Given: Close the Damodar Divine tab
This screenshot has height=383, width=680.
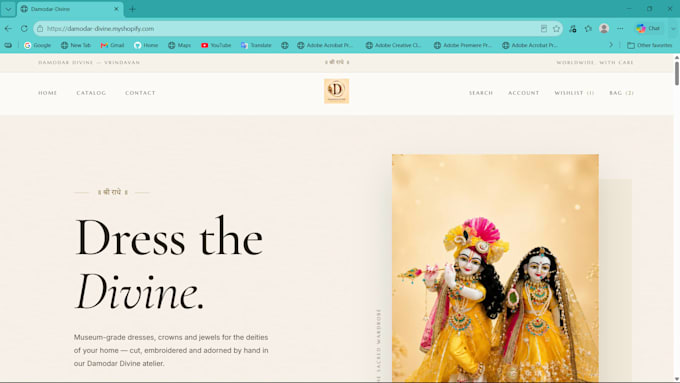Looking at the screenshot, I should [116, 9].
